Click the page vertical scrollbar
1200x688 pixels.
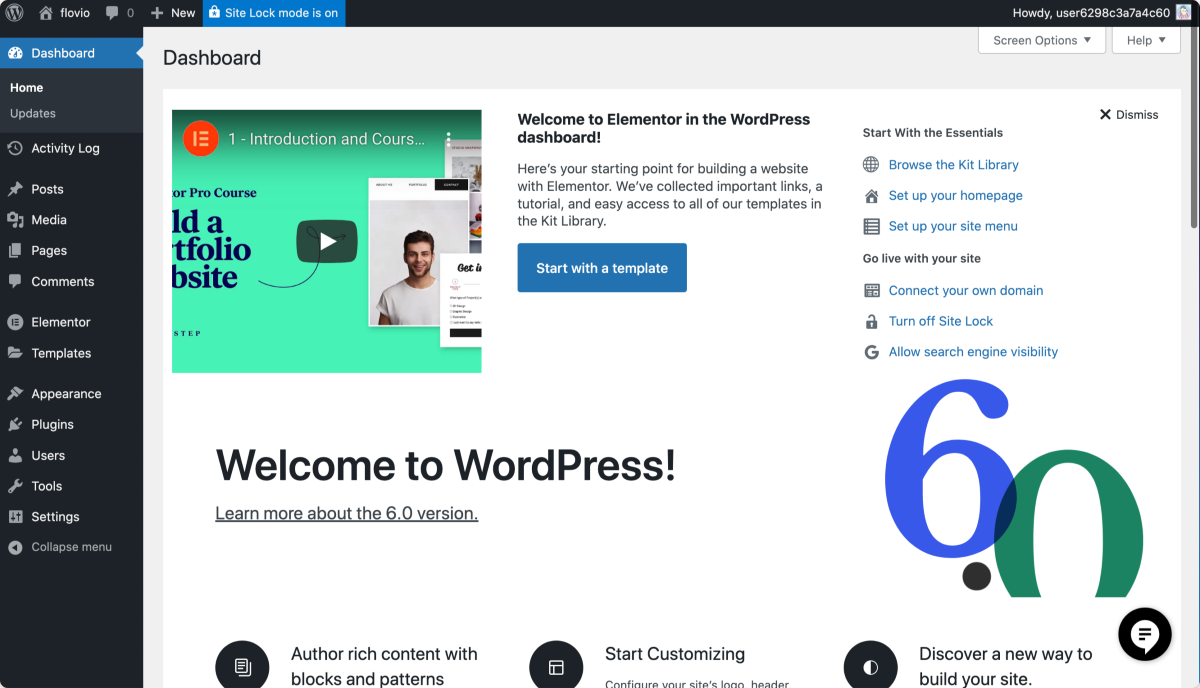click(x=1195, y=130)
